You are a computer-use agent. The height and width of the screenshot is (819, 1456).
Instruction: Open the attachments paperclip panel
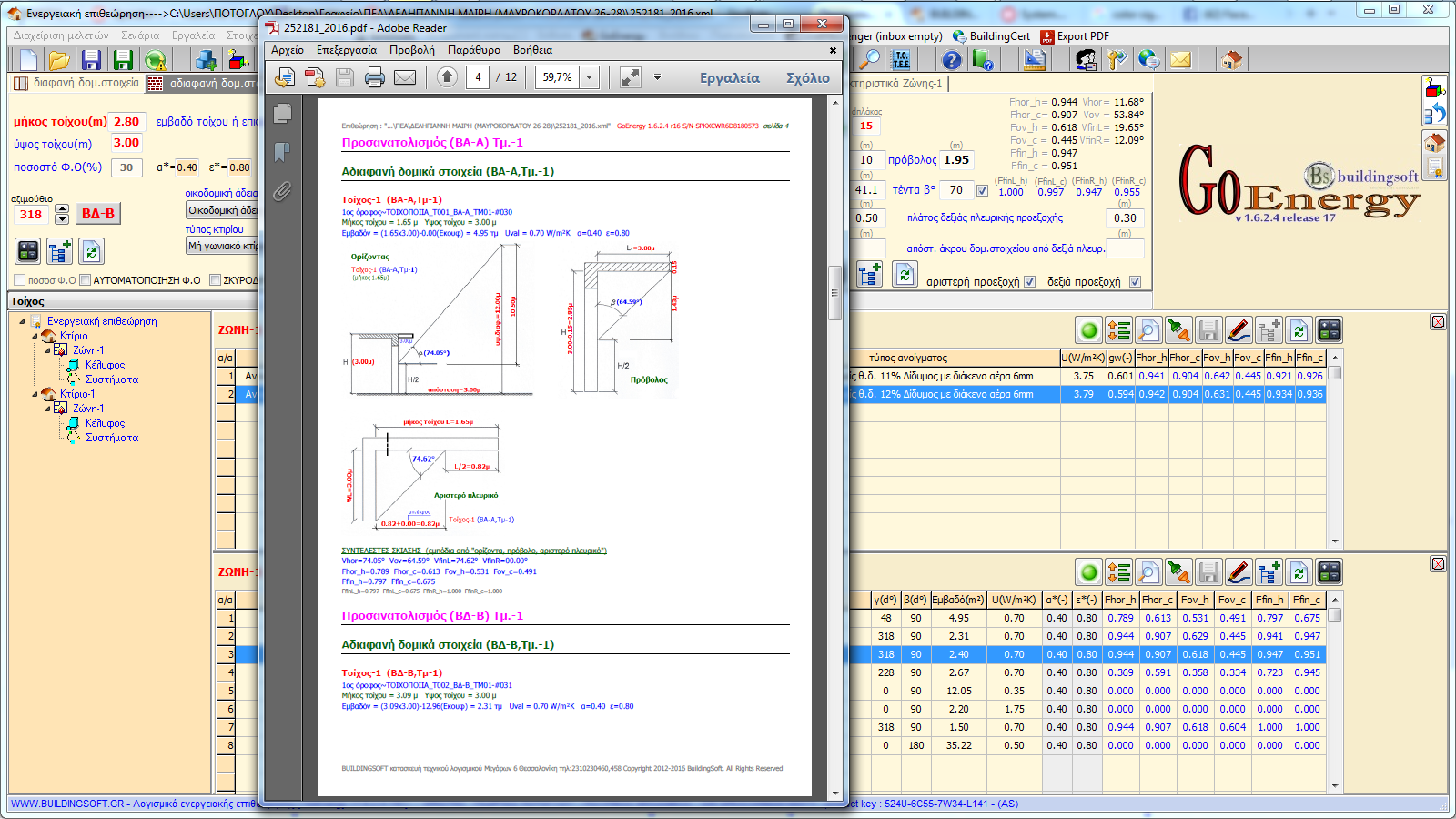pyautogui.click(x=282, y=191)
